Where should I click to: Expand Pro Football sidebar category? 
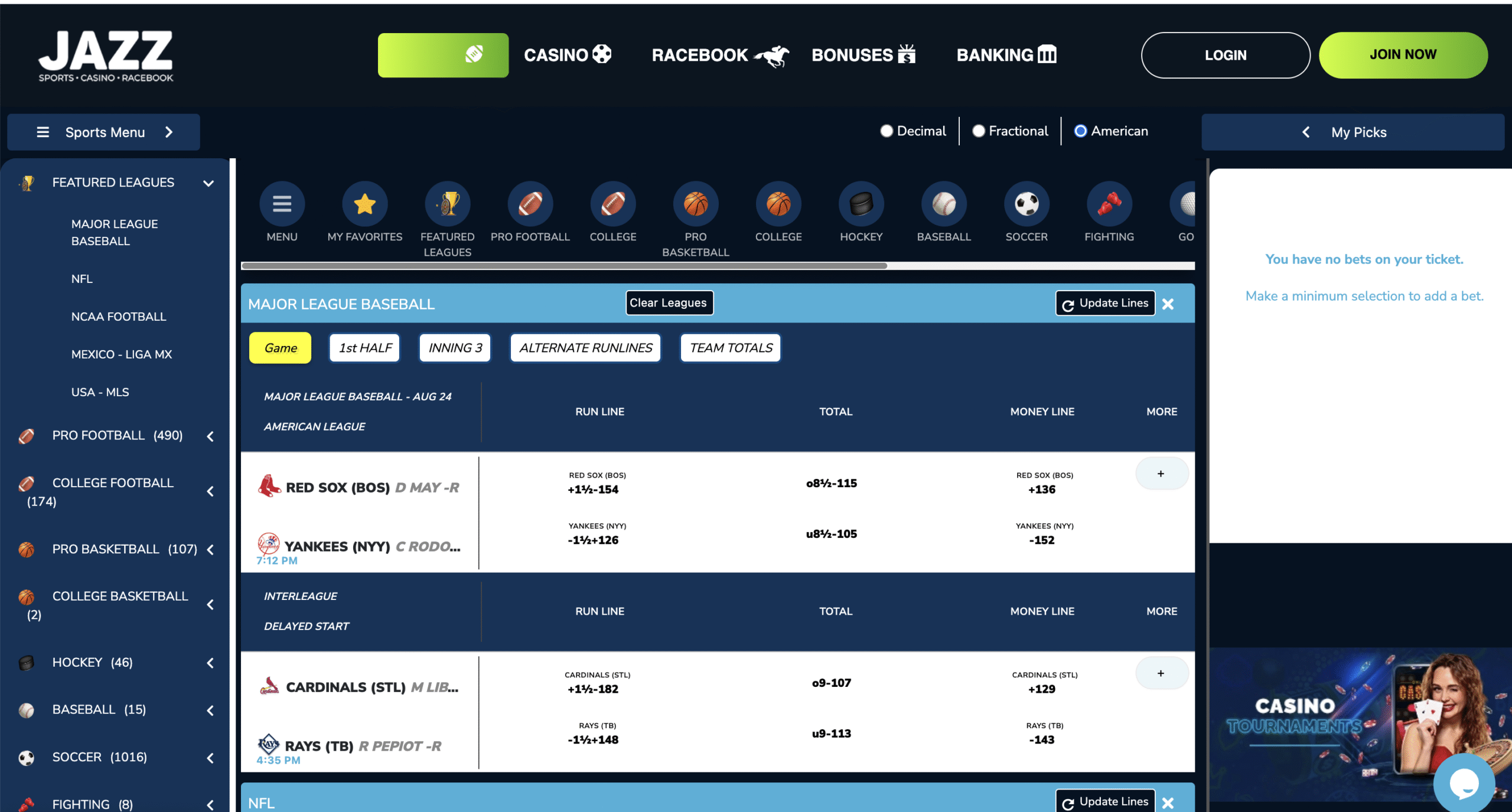pyautogui.click(x=210, y=436)
